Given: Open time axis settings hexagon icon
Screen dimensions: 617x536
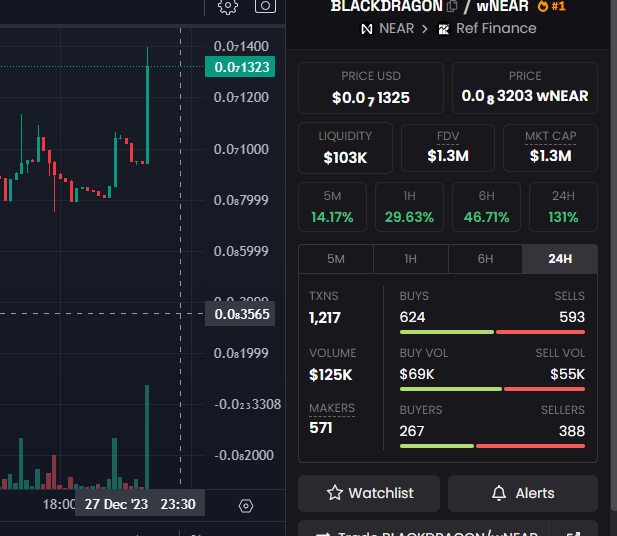Looking at the screenshot, I should [x=246, y=506].
